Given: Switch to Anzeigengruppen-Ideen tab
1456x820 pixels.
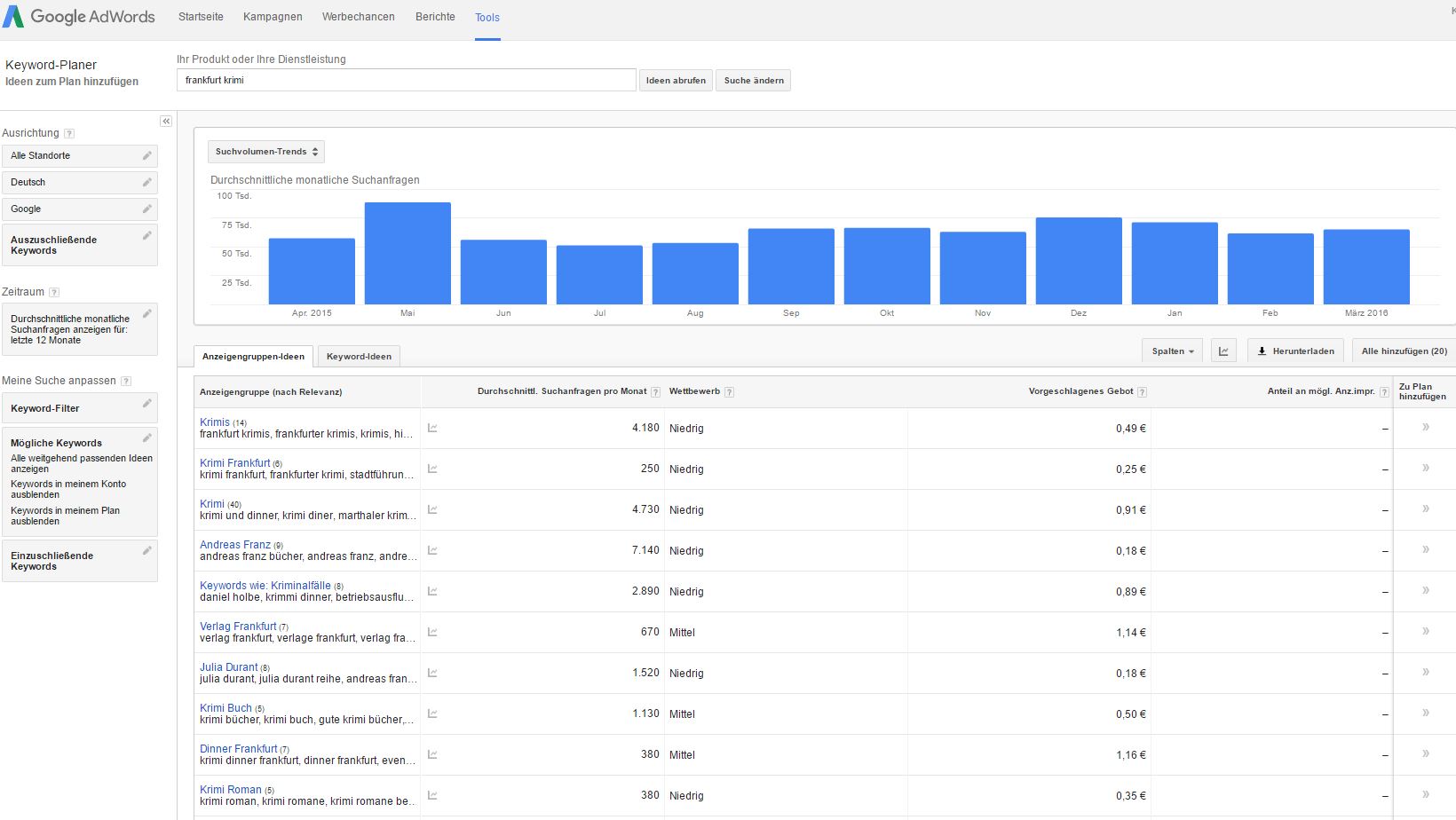Looking at the screenshot, I should [x=253, y=356].
